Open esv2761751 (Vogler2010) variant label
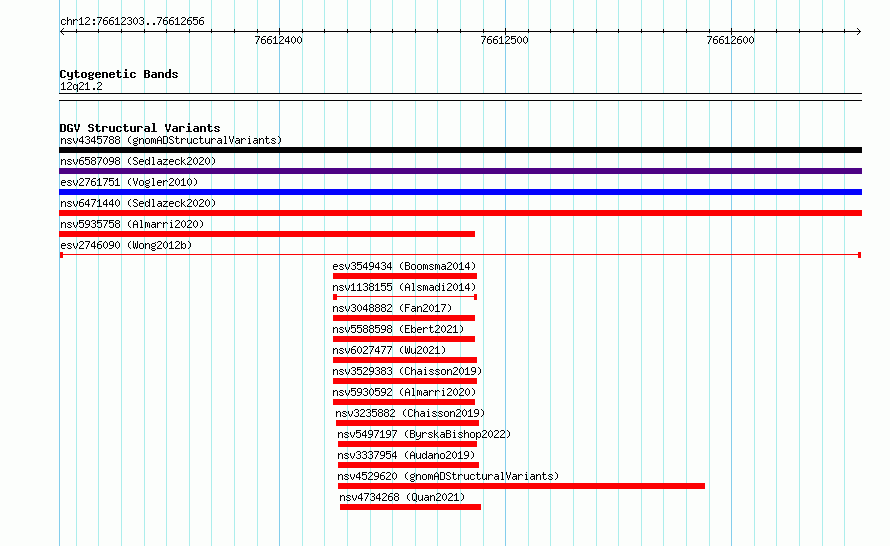890x546 pixels. pos(129,182)
